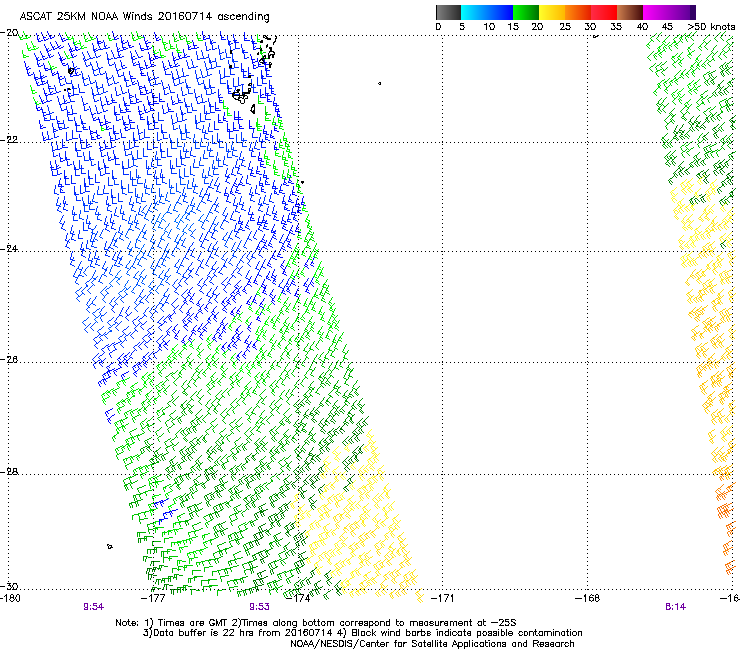Click longitude axis label '-180'
The width and height of the screenshot is (740, 650).
[x=10, y=599]
